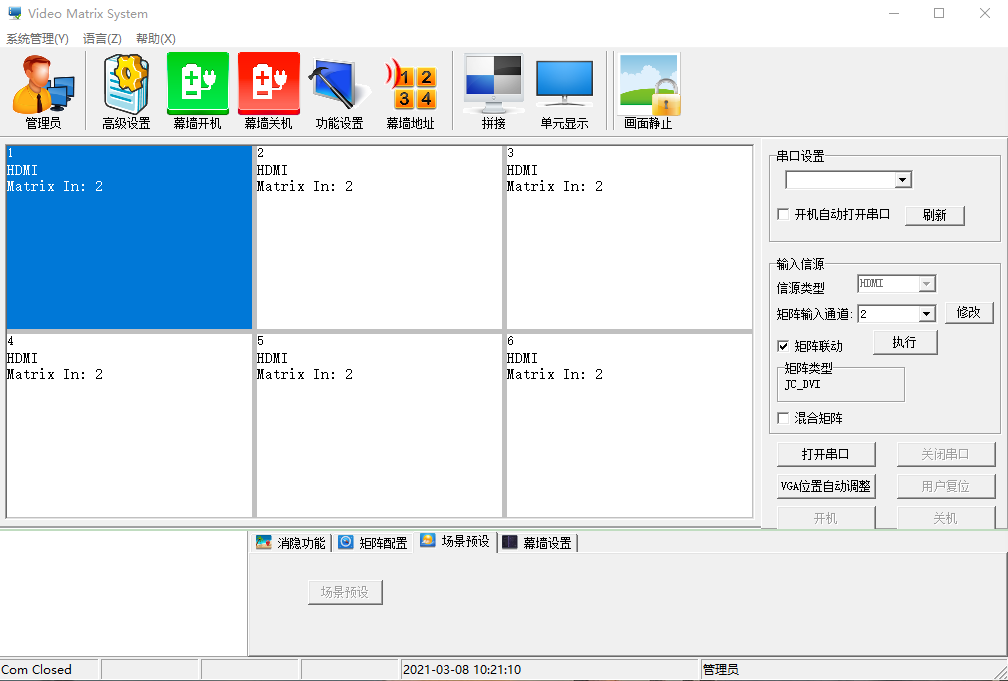Uncheck the 矩阵联动 checkbox

(783, 346)
